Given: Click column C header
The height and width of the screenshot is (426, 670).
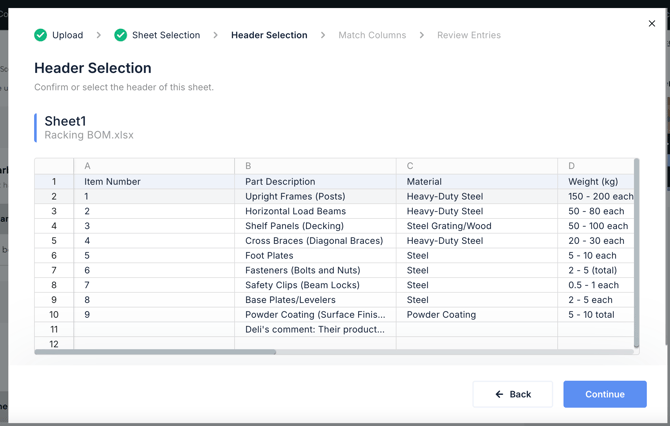Looking at the screenshot, I should point(476,166).
